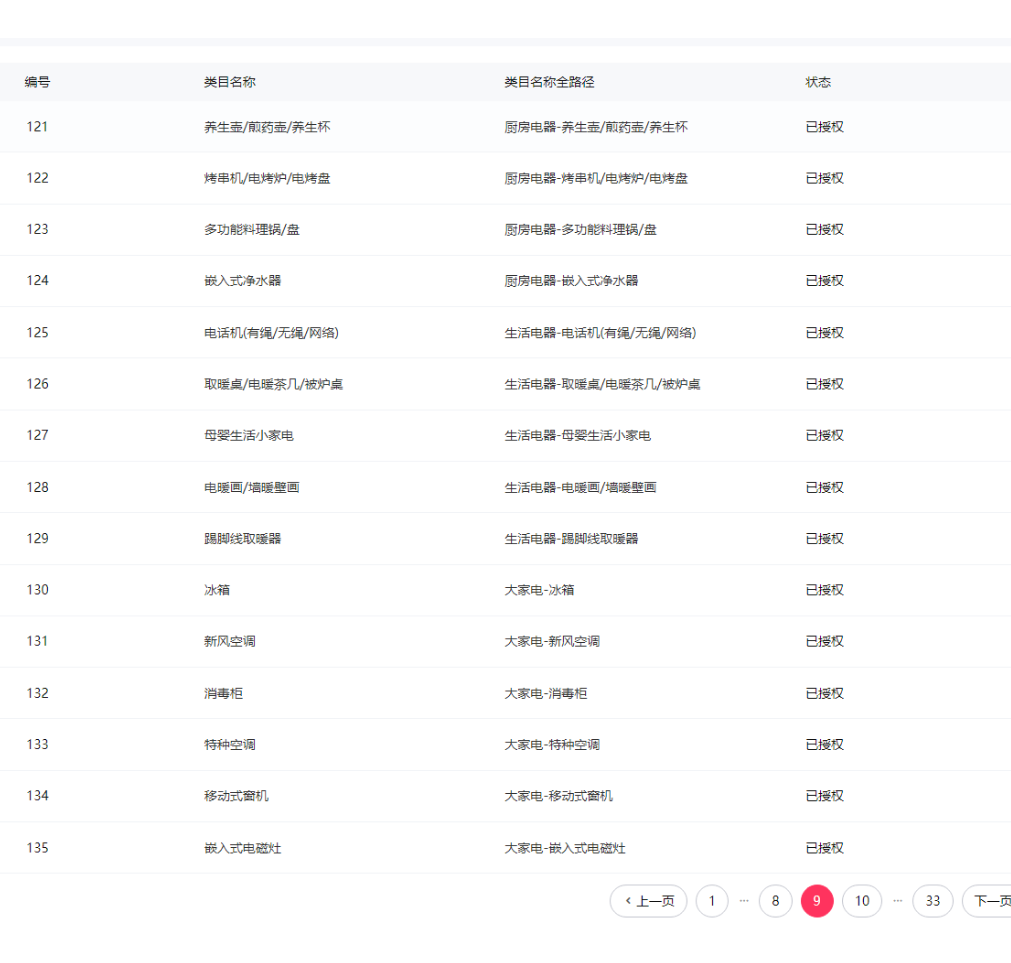Jump to last page 33
Viewport: 1011px width, 963px height.
tap(932, 901)
